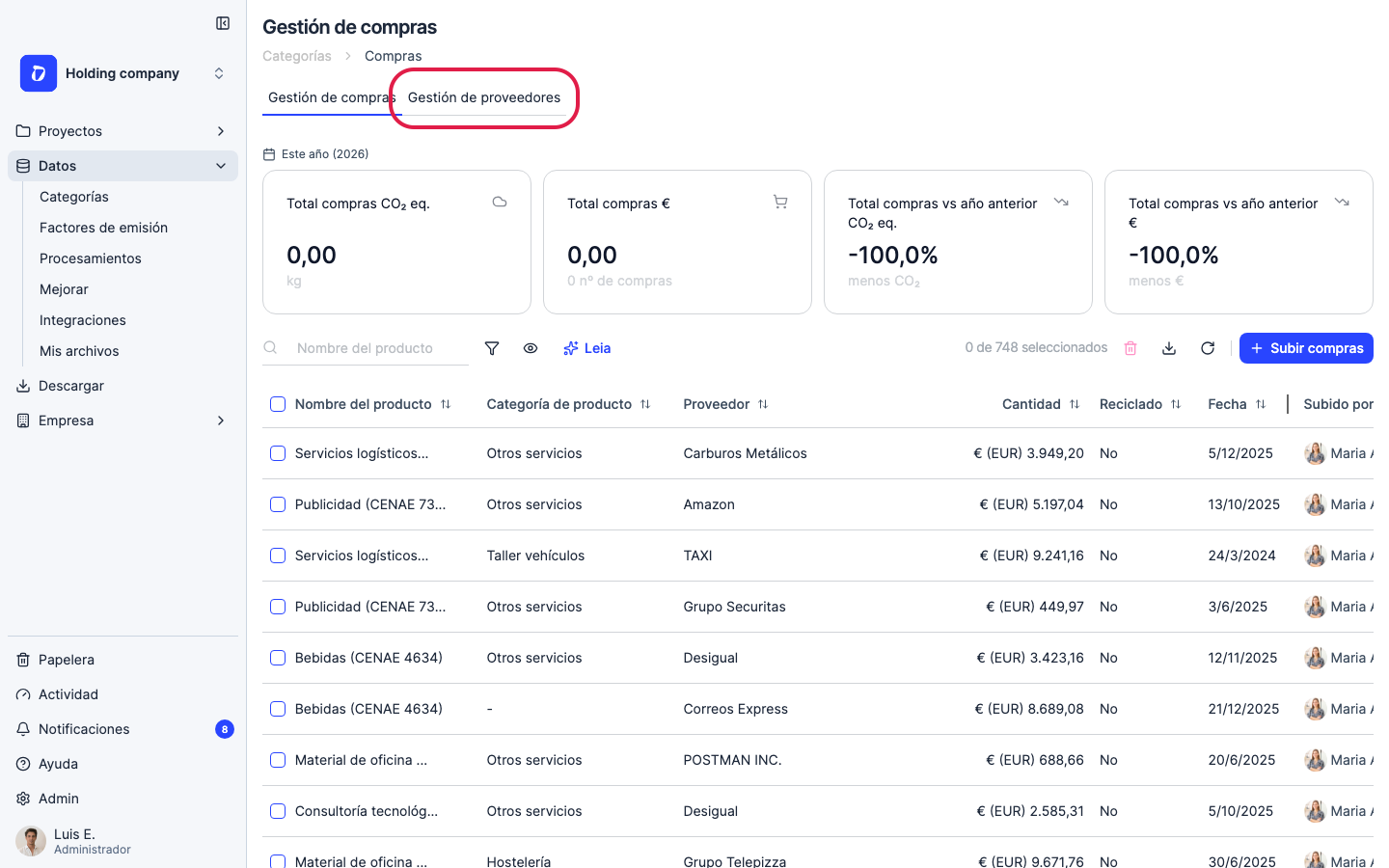The image size is (1389, 868).
Task: Open Mis archivos
Action: [x=79, y=351]
